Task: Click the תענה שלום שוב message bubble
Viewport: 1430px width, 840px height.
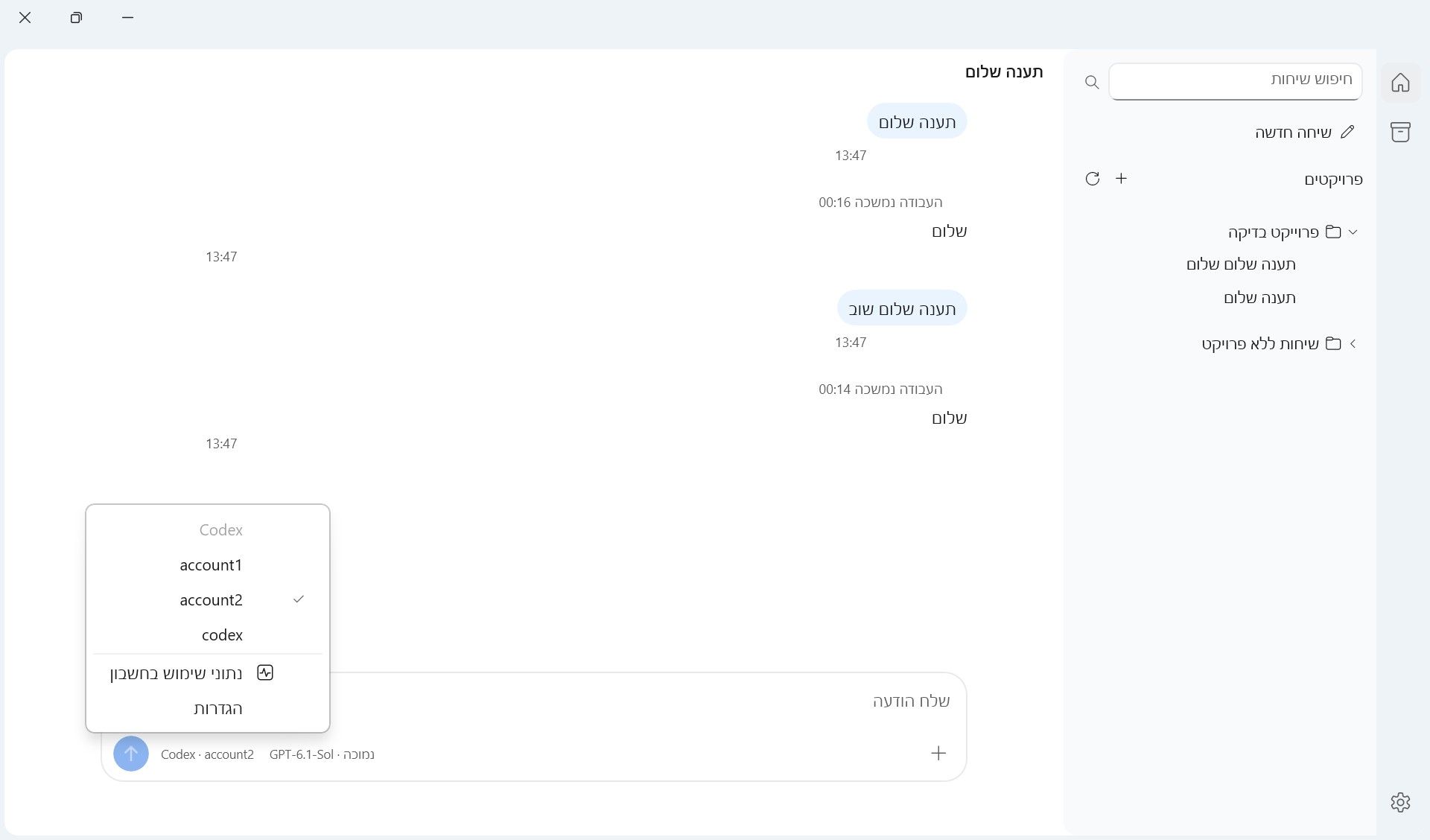Action: 902,308
